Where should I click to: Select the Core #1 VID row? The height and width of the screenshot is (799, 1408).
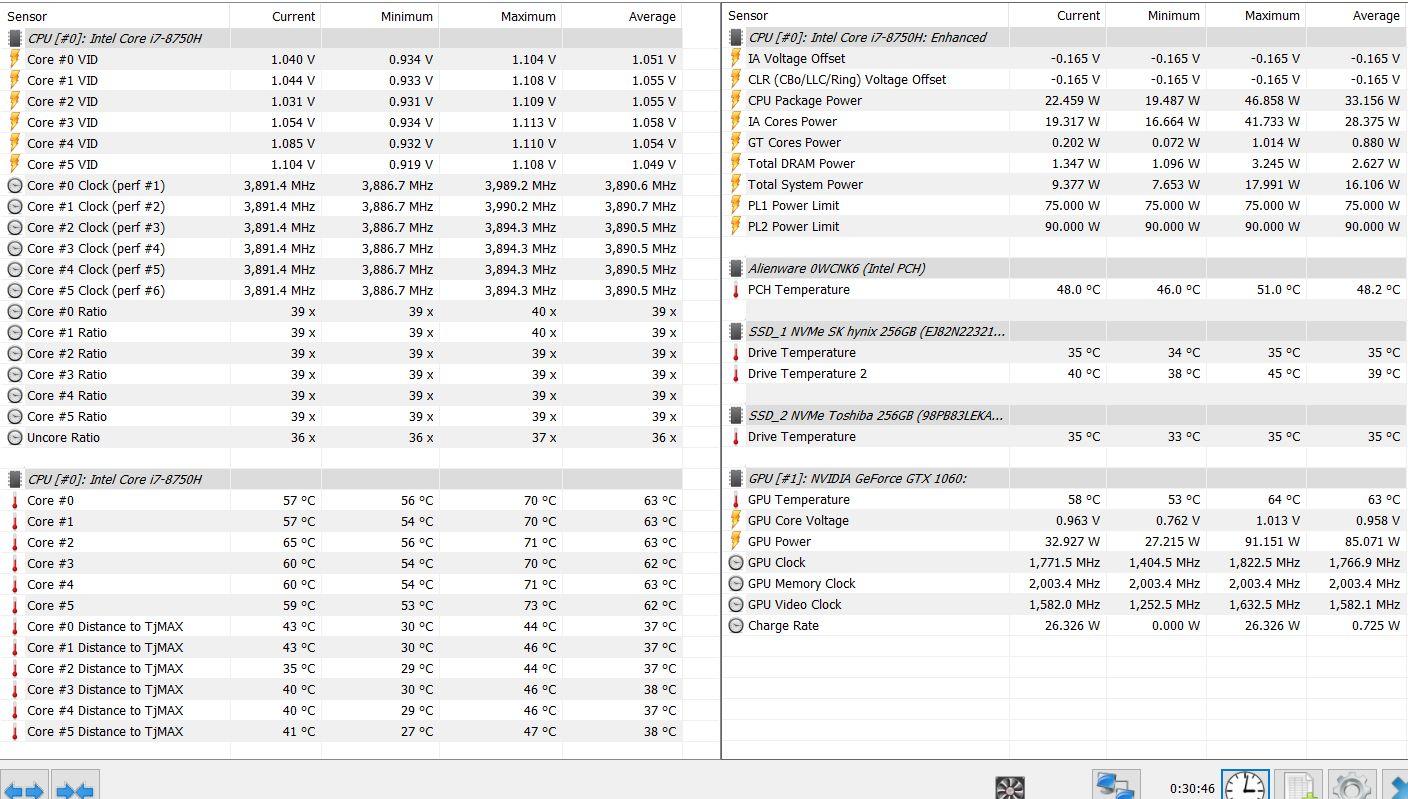341,80
